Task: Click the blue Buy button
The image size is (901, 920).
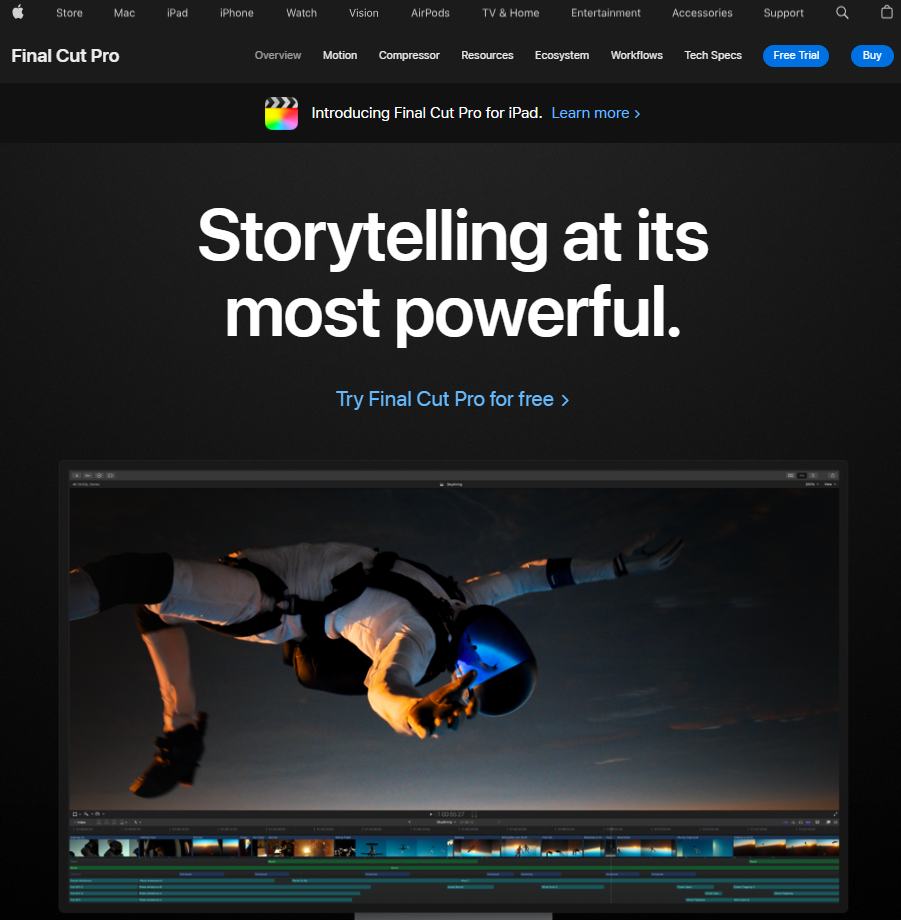Action: click(x=872, y=56)
